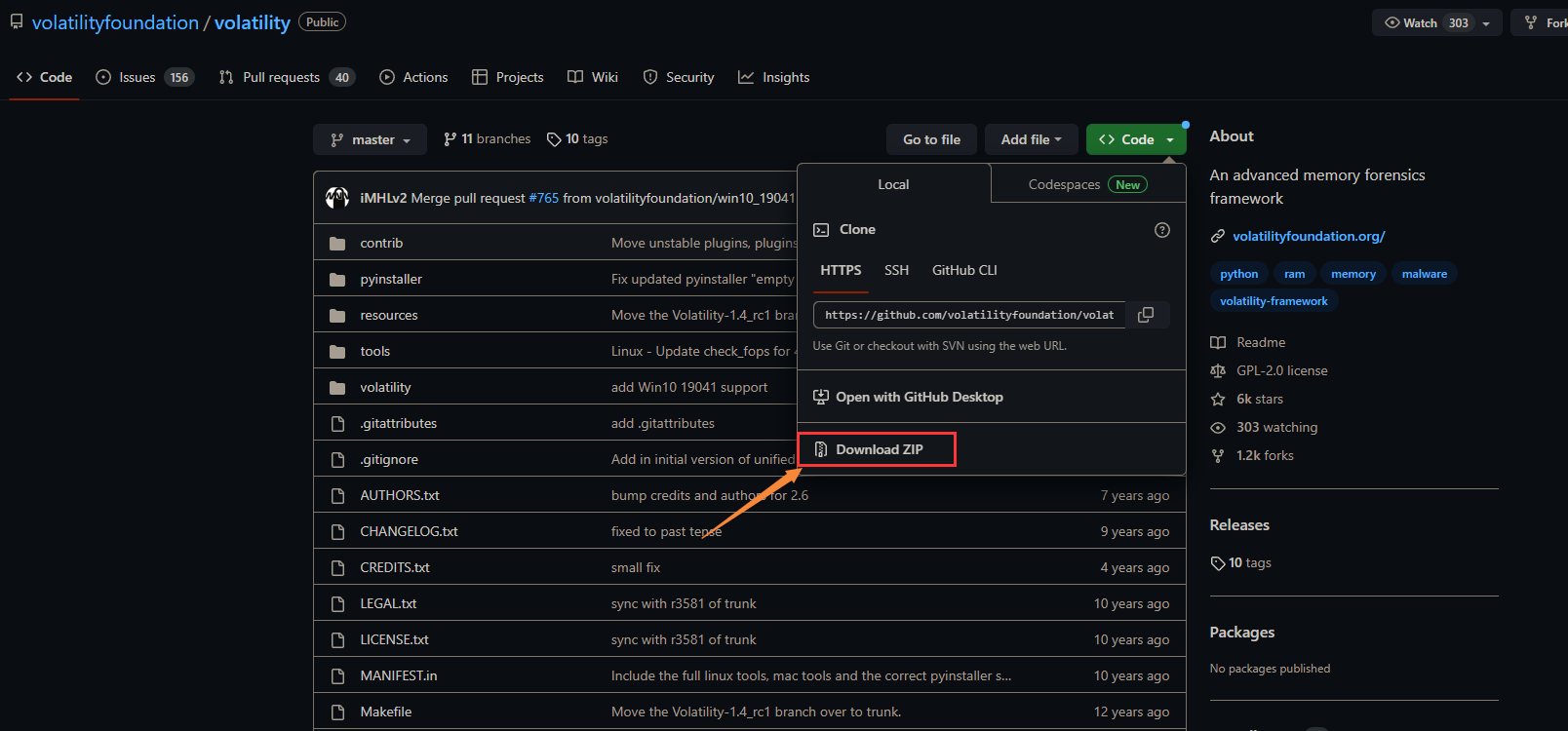Click the tools folder icon

pyautogui.click(x=337, y=352)
